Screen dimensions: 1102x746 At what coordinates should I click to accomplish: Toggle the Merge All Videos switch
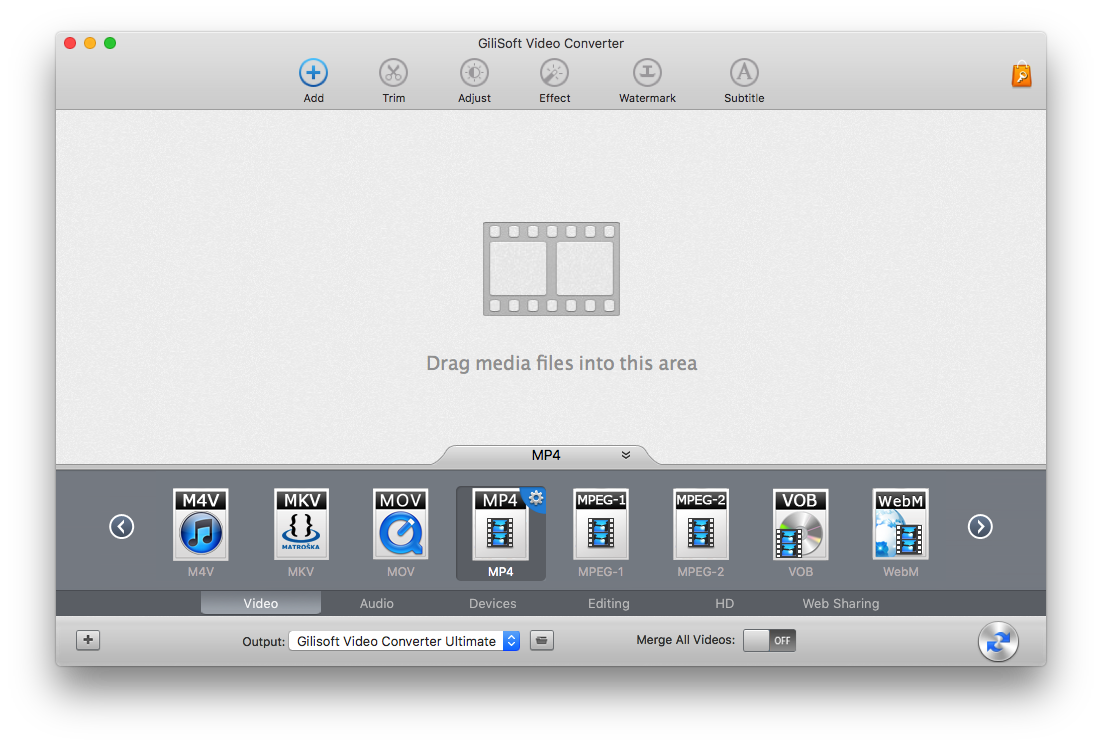tap(770, 641)
